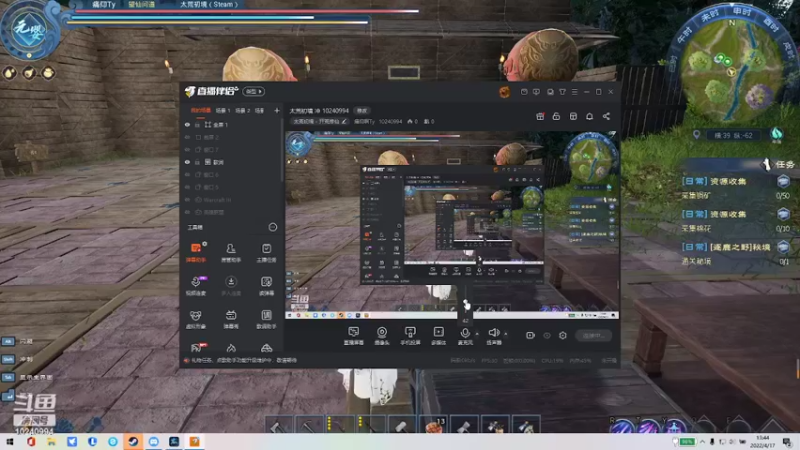Open Steam from the Windows taskbar
Image resolution: width=800 pixels, height=450 pixels.
pyautogui.click(x=133, y=441)
